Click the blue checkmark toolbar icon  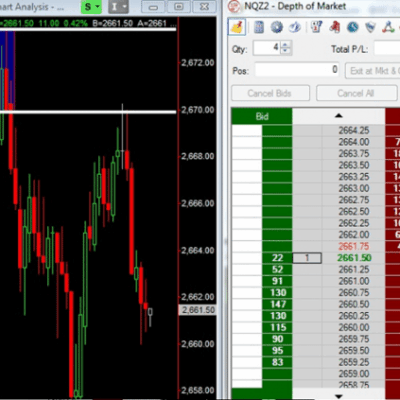(x=294, y=27)
